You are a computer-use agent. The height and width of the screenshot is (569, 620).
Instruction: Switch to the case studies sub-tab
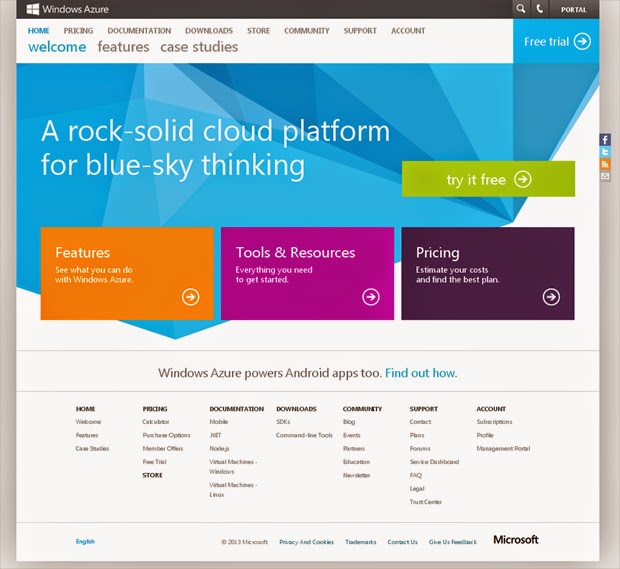pos(199,47)
